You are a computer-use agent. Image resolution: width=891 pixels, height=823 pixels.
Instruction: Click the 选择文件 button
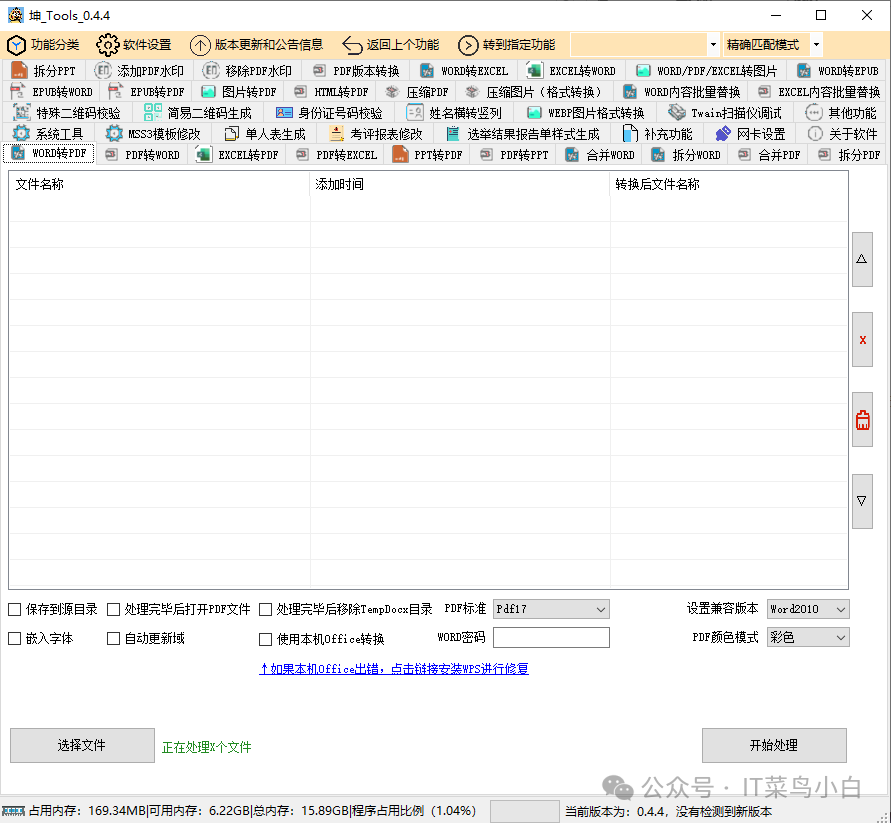click(x=82, y=745)
